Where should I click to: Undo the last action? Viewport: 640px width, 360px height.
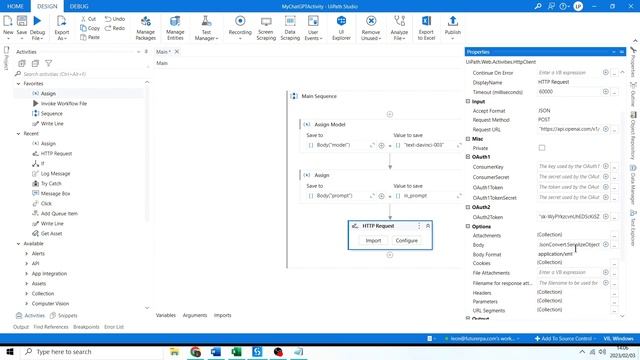coord(115,19)
